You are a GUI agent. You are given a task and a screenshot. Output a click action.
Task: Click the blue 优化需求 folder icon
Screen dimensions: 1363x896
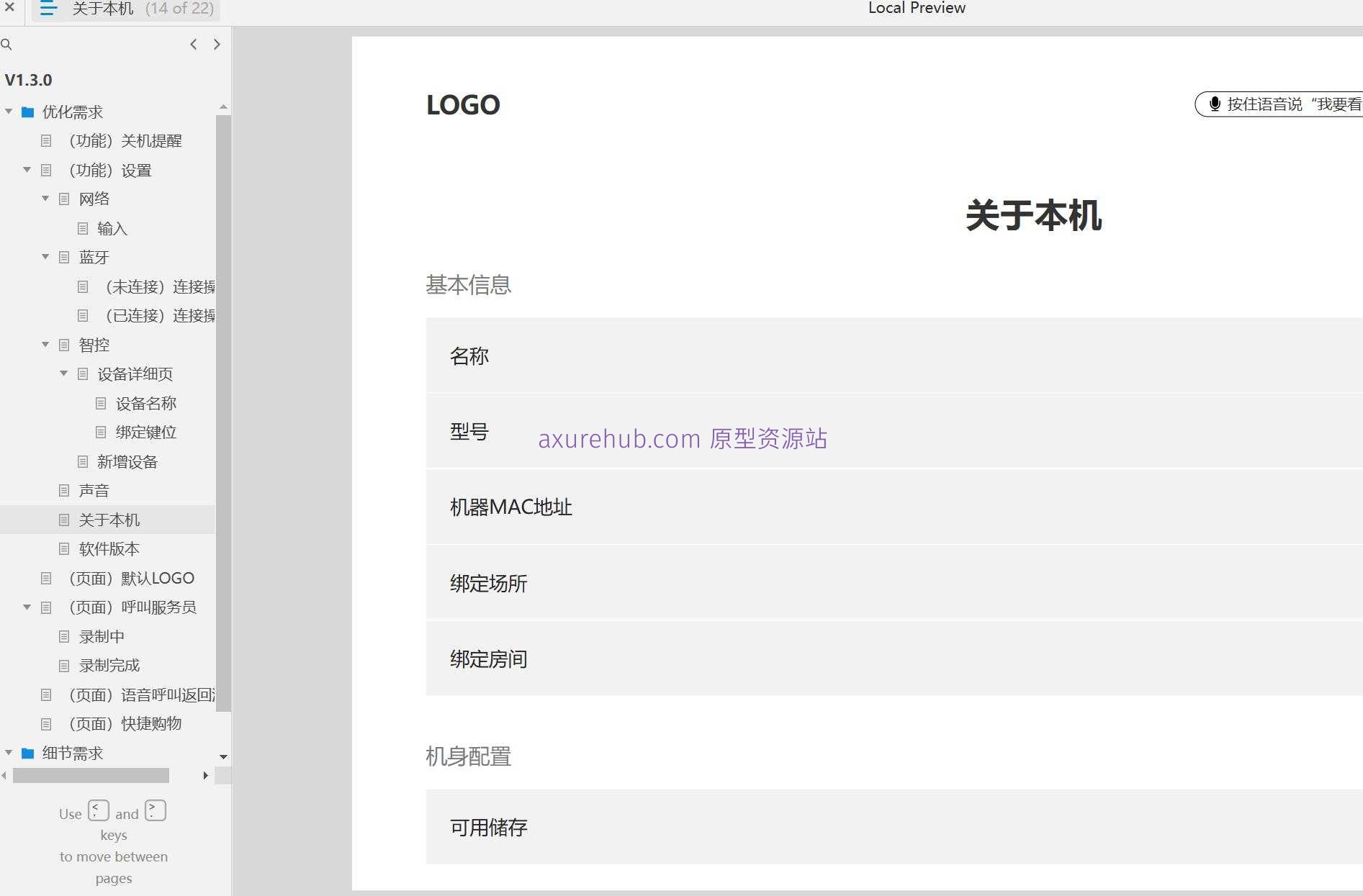[x=28, y=112]
